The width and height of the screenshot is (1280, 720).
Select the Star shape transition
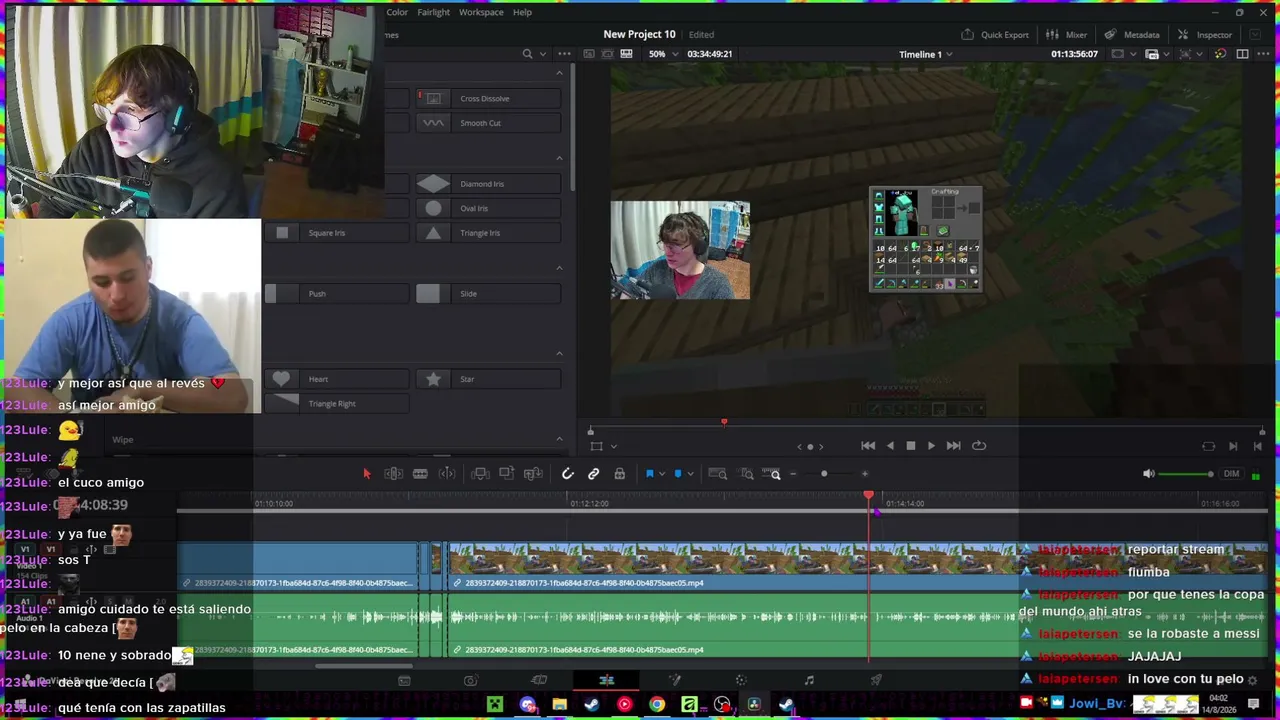488,379
